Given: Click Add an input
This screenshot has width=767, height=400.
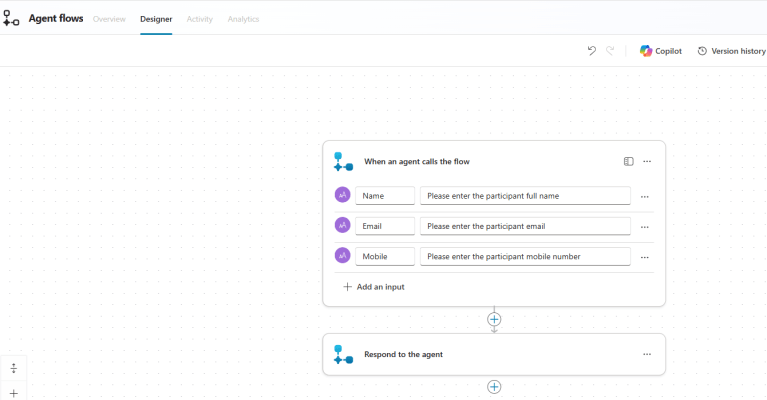Looking at the screenshot, I should [x=373, y=287].
